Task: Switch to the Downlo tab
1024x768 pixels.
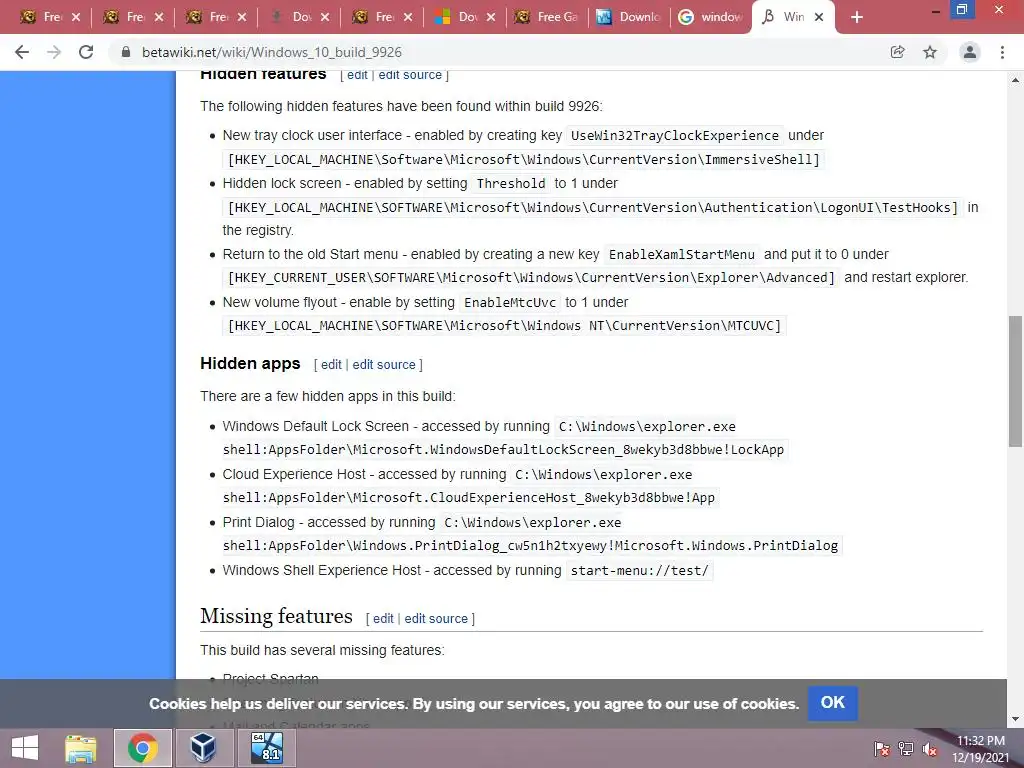Action: [x=630, y=18]
